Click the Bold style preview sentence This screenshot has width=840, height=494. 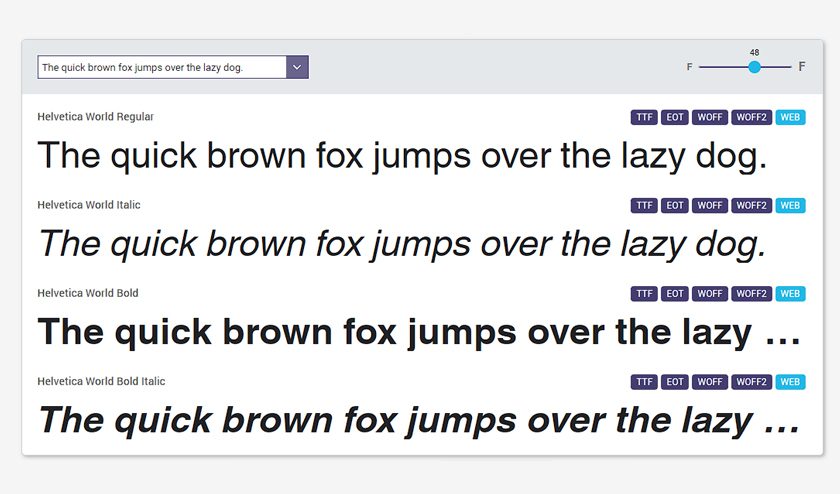click(x=419, y=332)
